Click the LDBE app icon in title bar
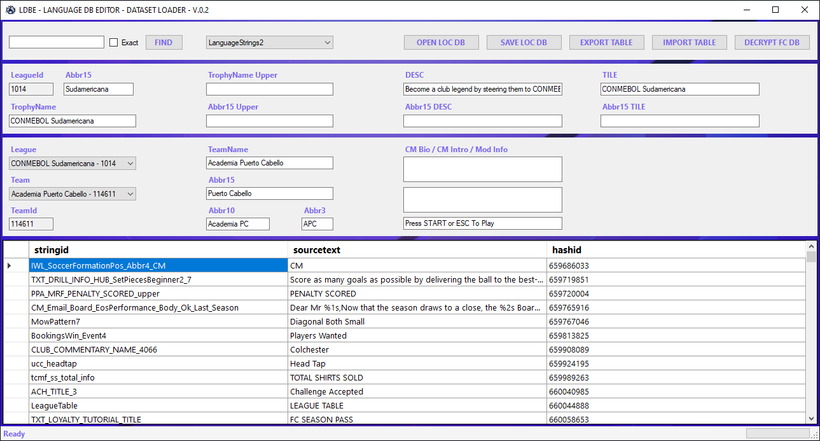 (x=10, y=9)
